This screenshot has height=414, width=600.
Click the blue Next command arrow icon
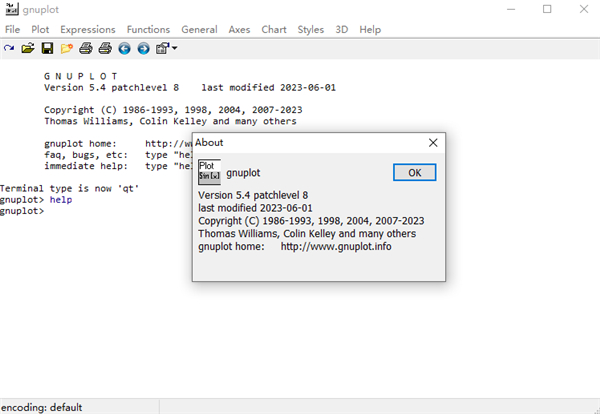(x=143, y=49)
